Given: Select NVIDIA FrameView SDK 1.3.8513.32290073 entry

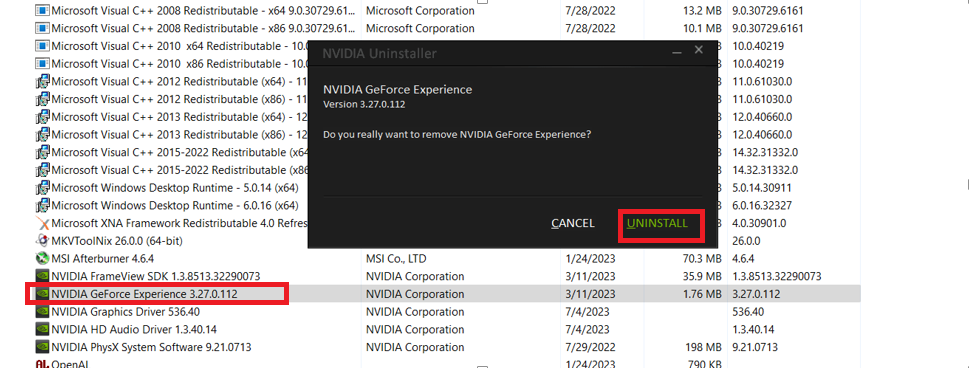Looking at the screenshot, I should click(156, 276).
